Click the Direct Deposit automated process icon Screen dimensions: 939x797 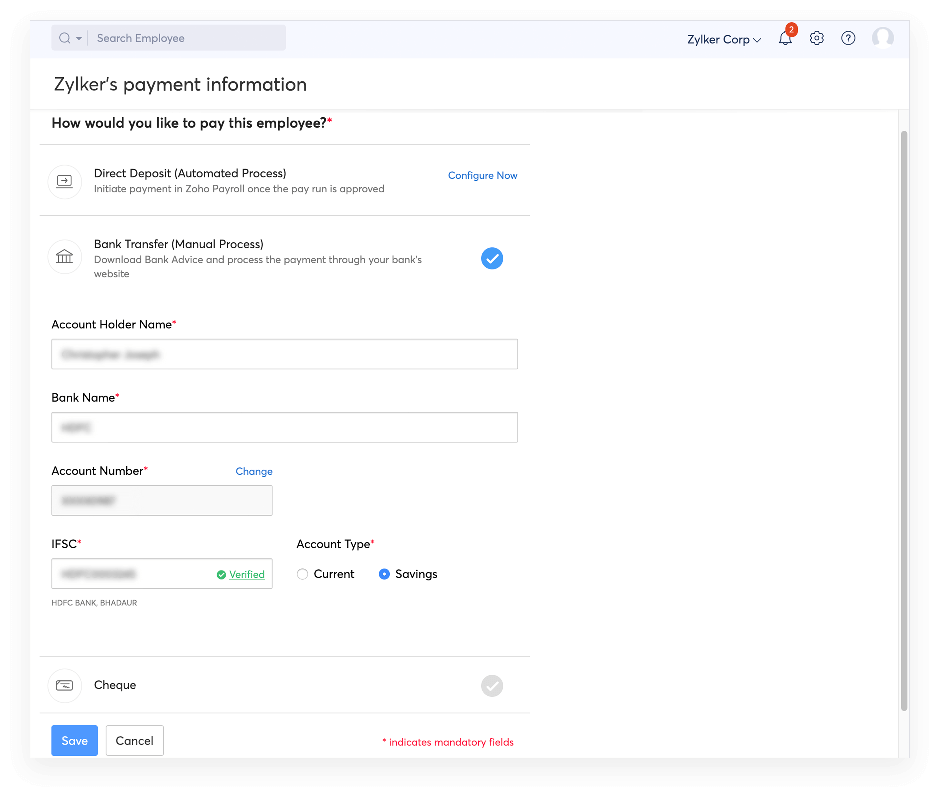(64, 181)
